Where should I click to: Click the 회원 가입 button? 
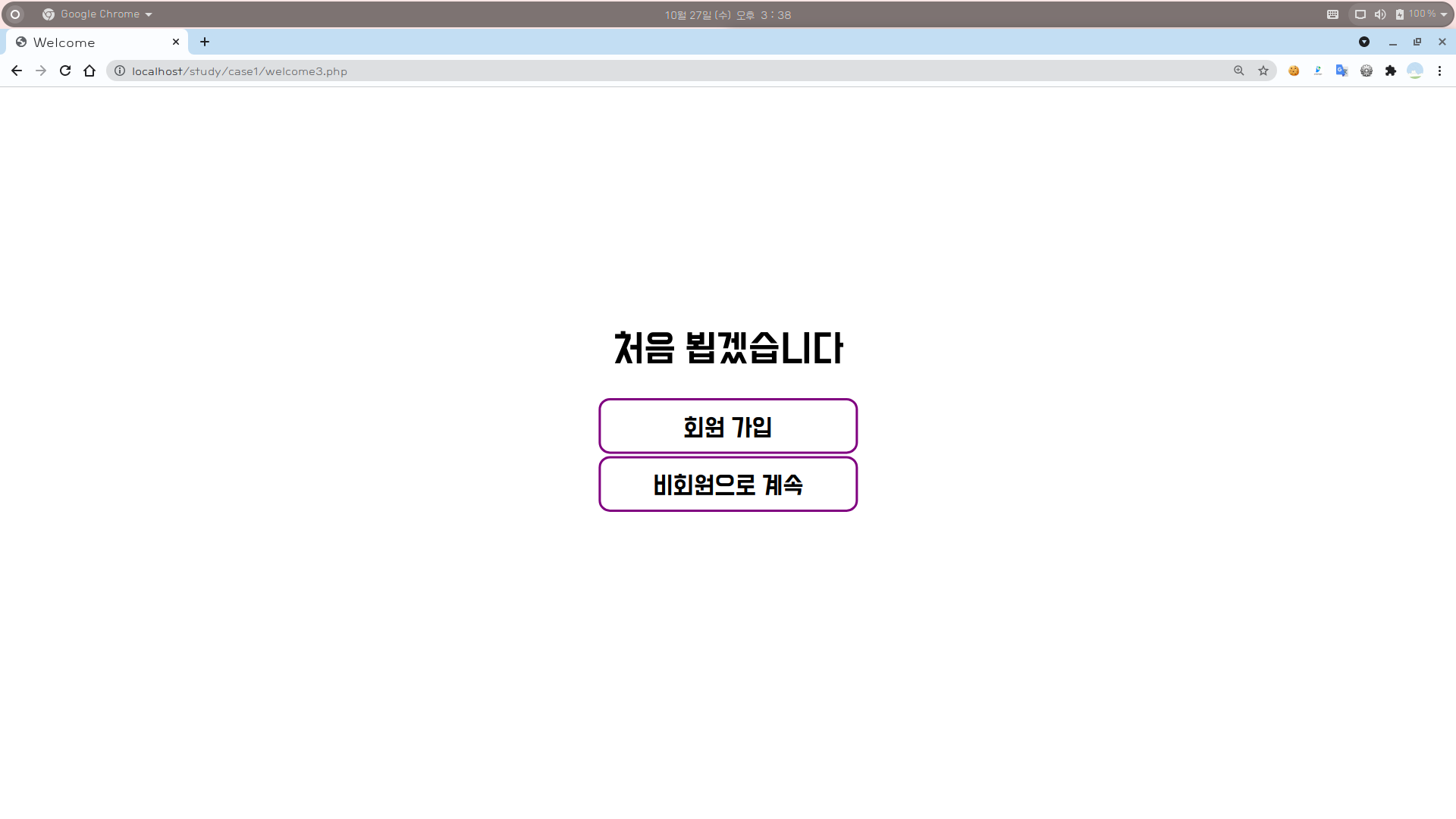(x=728, y=426)
